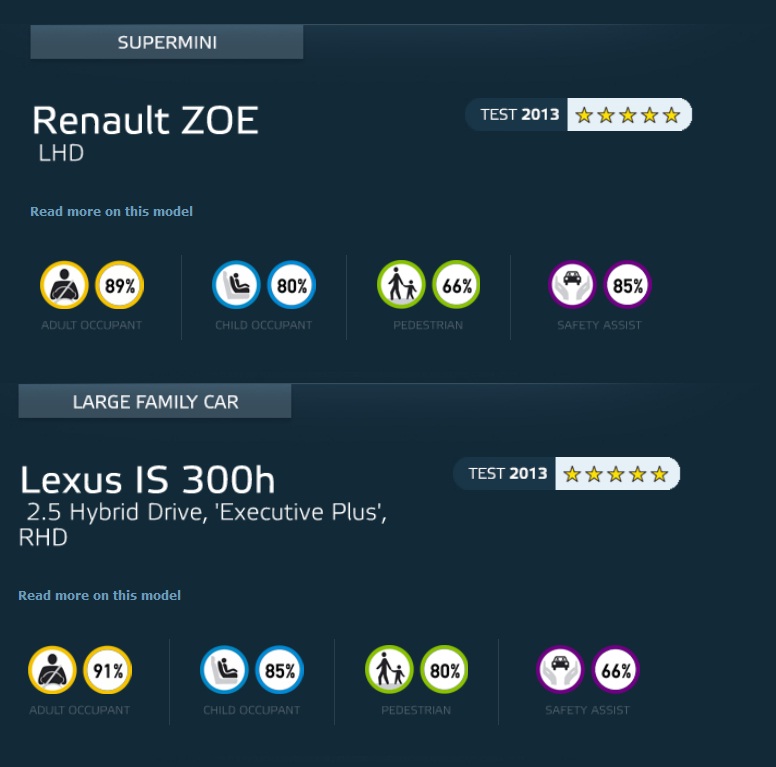Select the SUPERMINI category header

tap(167, 42)
